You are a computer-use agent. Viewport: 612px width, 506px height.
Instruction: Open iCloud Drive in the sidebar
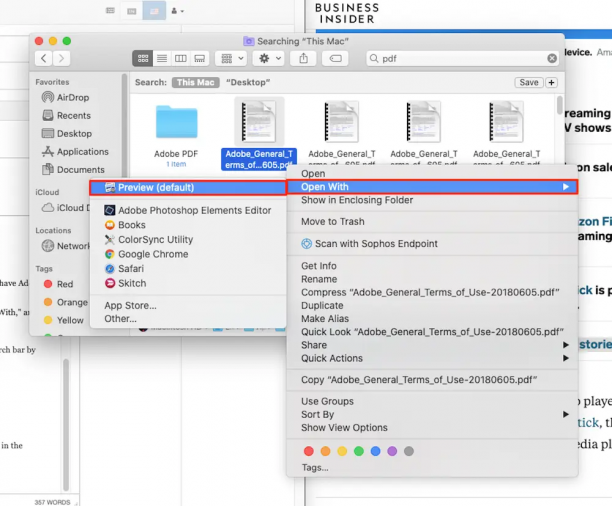tap(65, 208)
